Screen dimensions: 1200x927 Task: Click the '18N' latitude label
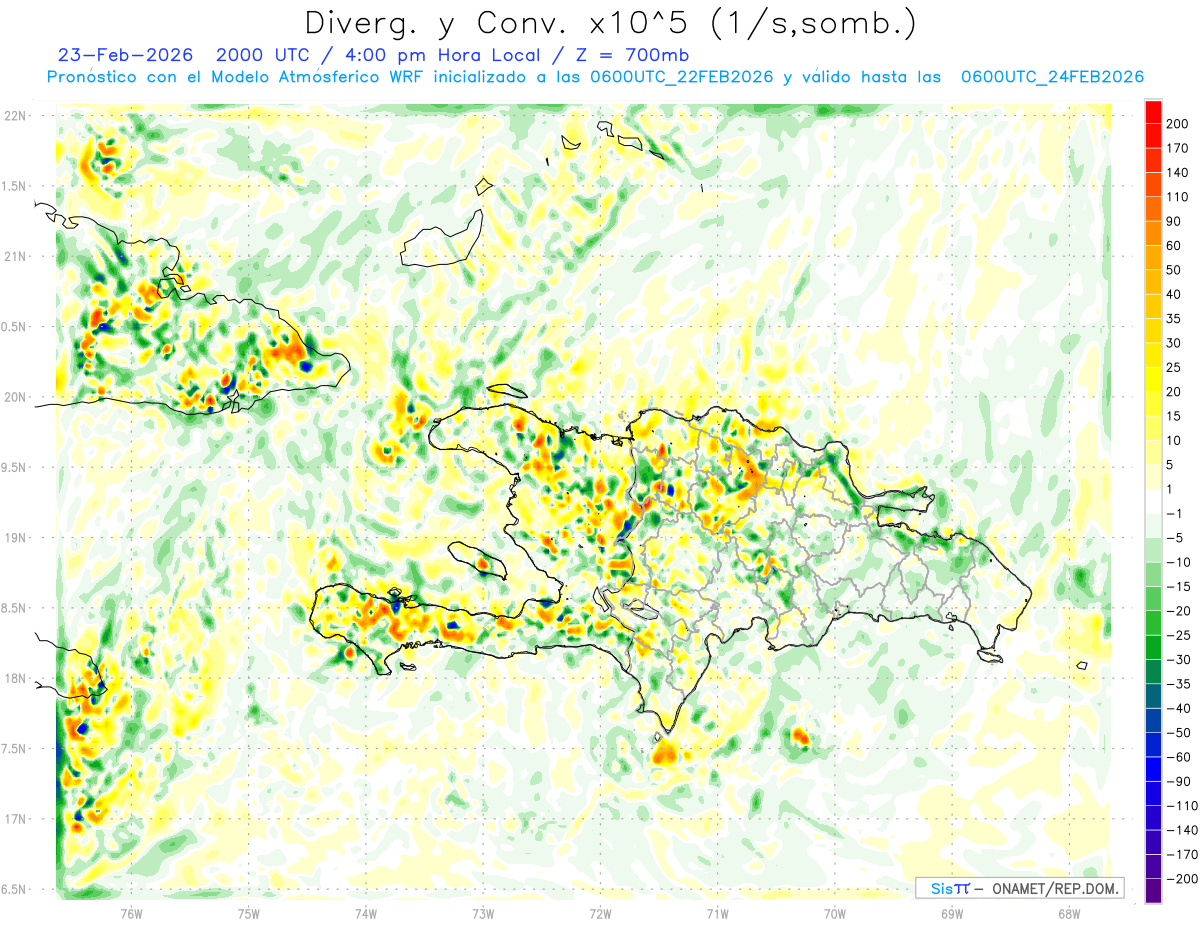tap(15, 679)
